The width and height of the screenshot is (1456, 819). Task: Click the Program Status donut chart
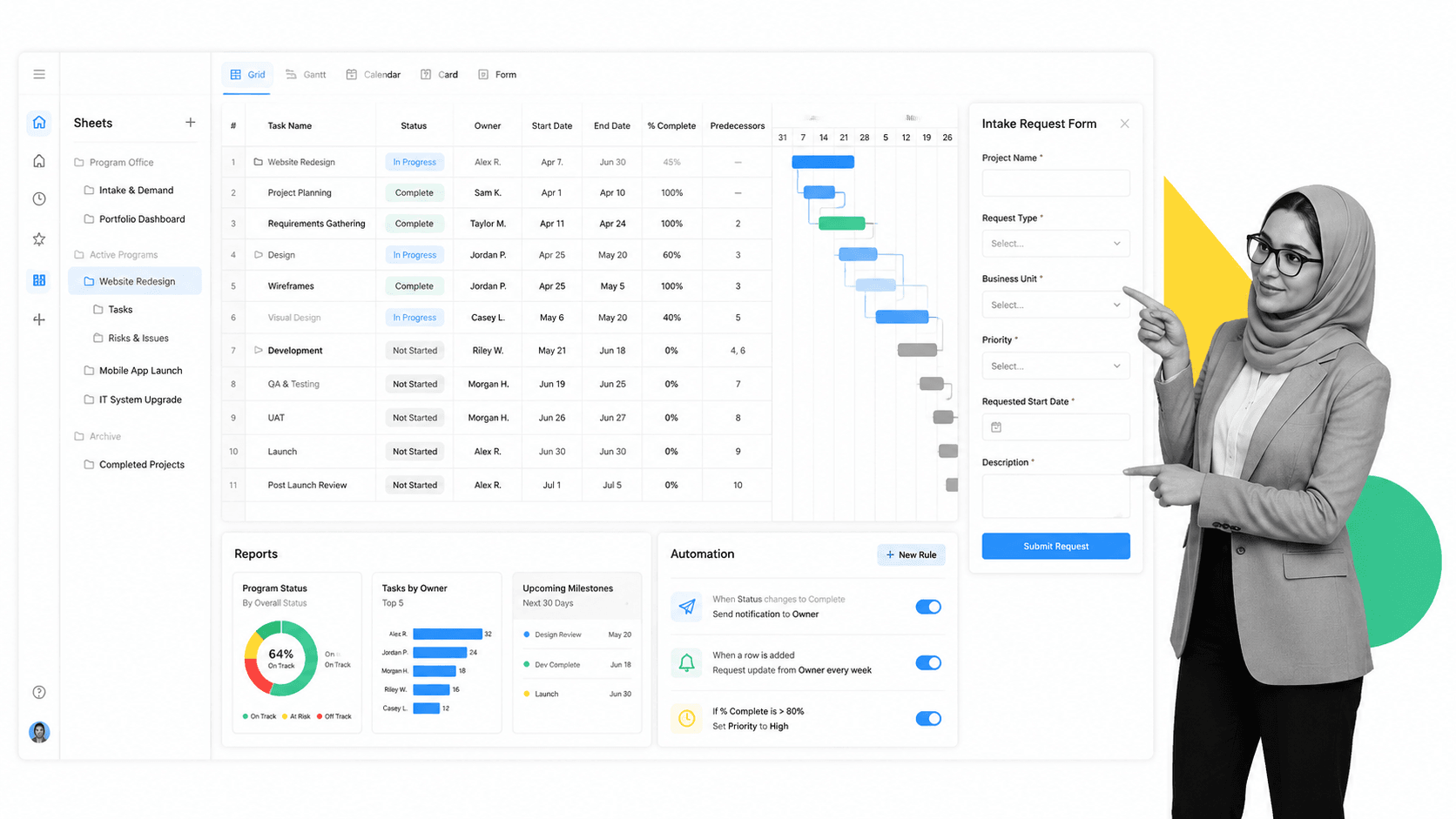[x=280, y=659]
